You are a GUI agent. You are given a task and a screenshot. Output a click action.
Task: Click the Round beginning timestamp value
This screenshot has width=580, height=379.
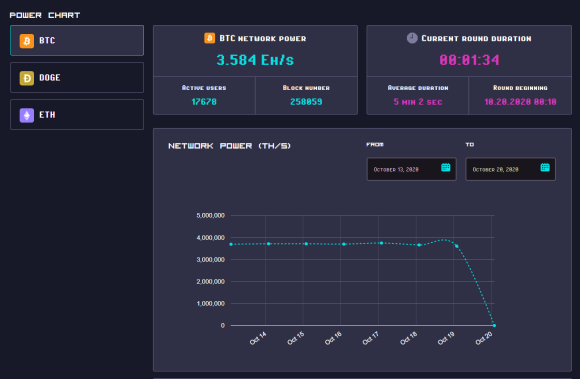click(520, 102)
